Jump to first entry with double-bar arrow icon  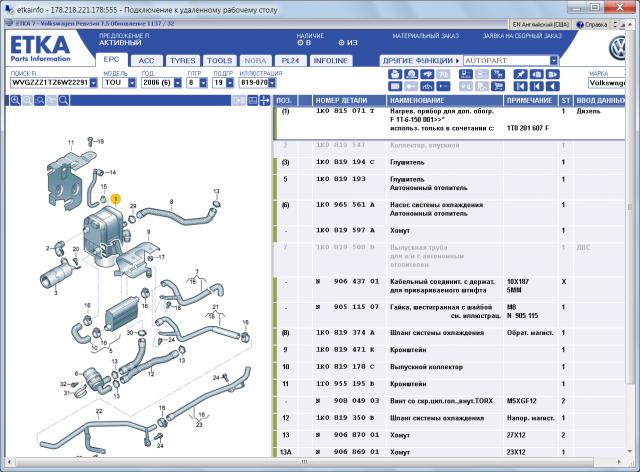pos(520,86)
